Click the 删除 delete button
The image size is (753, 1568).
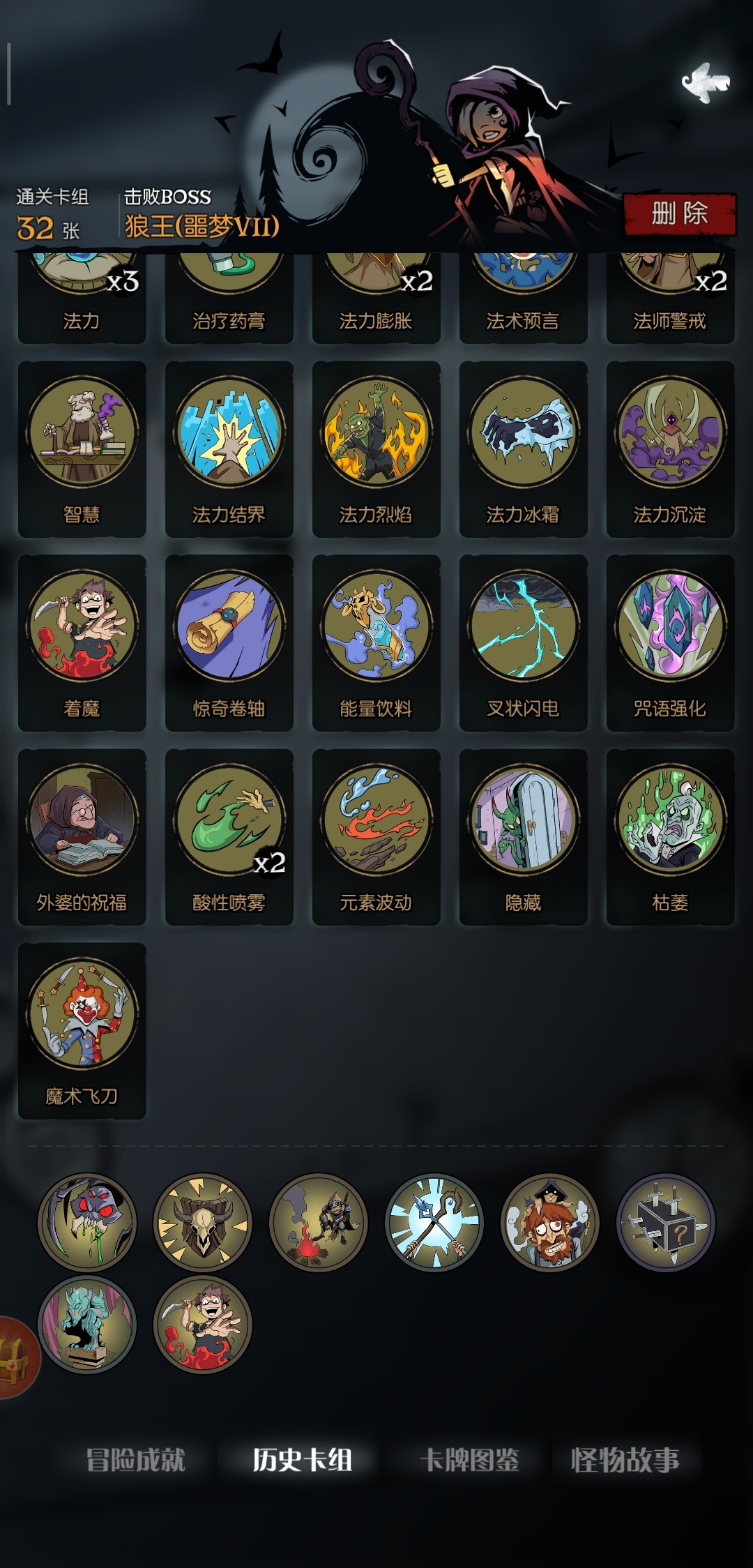(x=680, y=213)
